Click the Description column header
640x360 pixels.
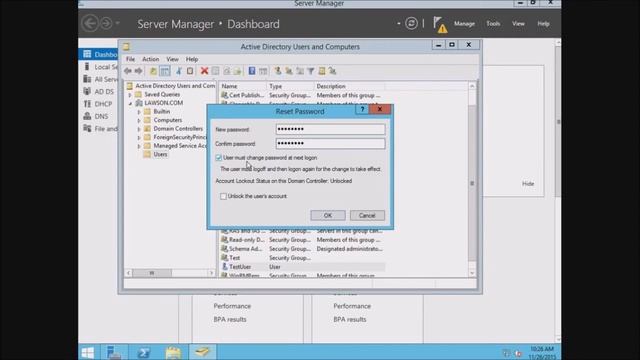pos(349,86)
